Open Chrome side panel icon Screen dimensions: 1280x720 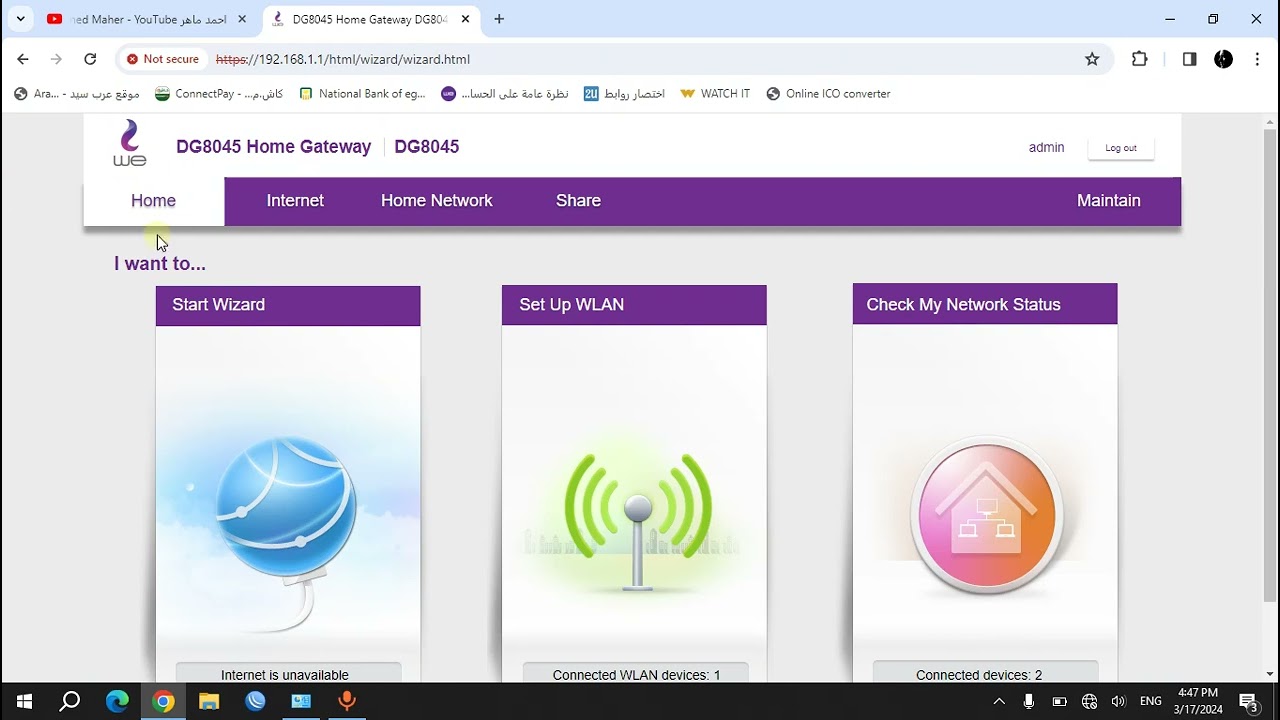click(1189, 59)
